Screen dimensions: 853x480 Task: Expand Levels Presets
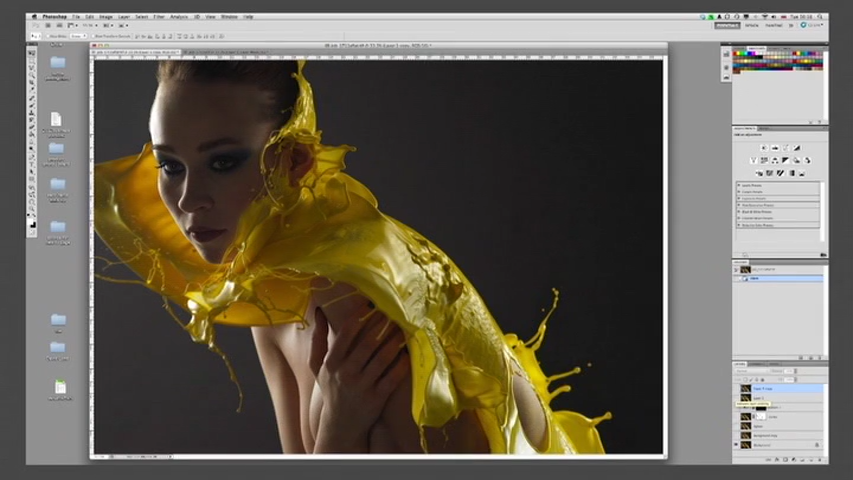pos(739,186)
